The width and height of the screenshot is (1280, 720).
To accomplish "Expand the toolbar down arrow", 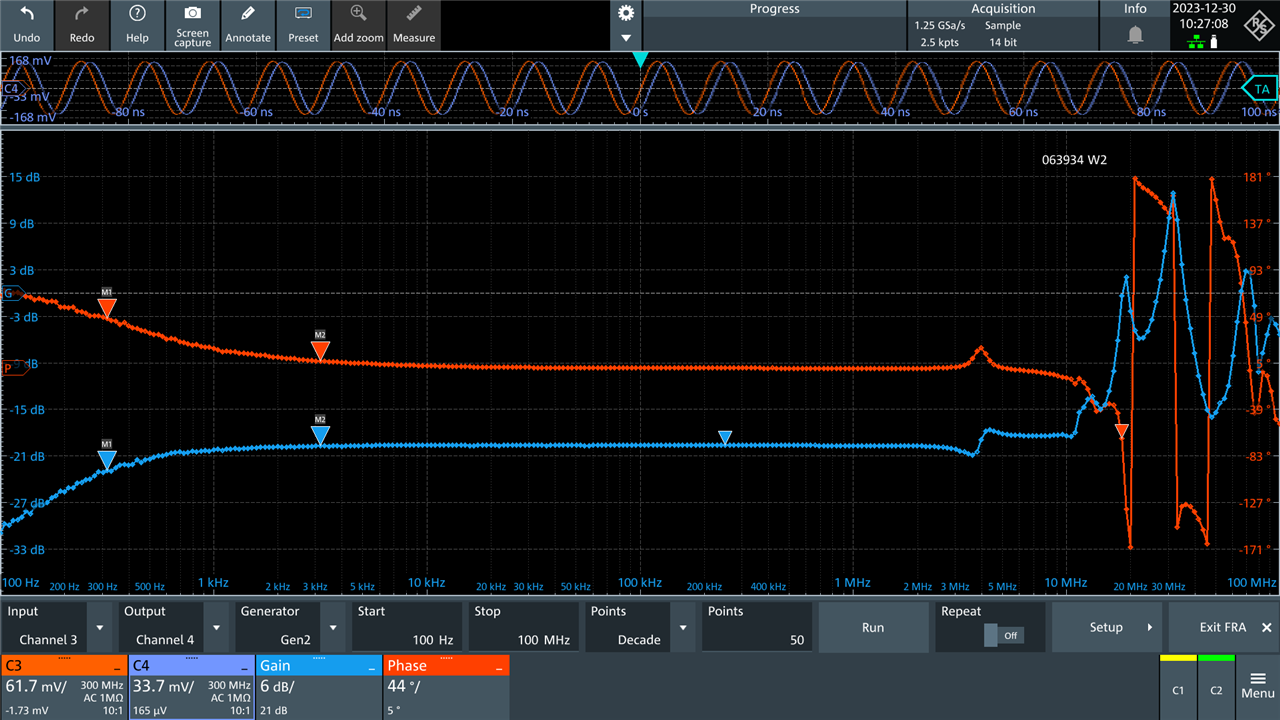I will (626, 38).
